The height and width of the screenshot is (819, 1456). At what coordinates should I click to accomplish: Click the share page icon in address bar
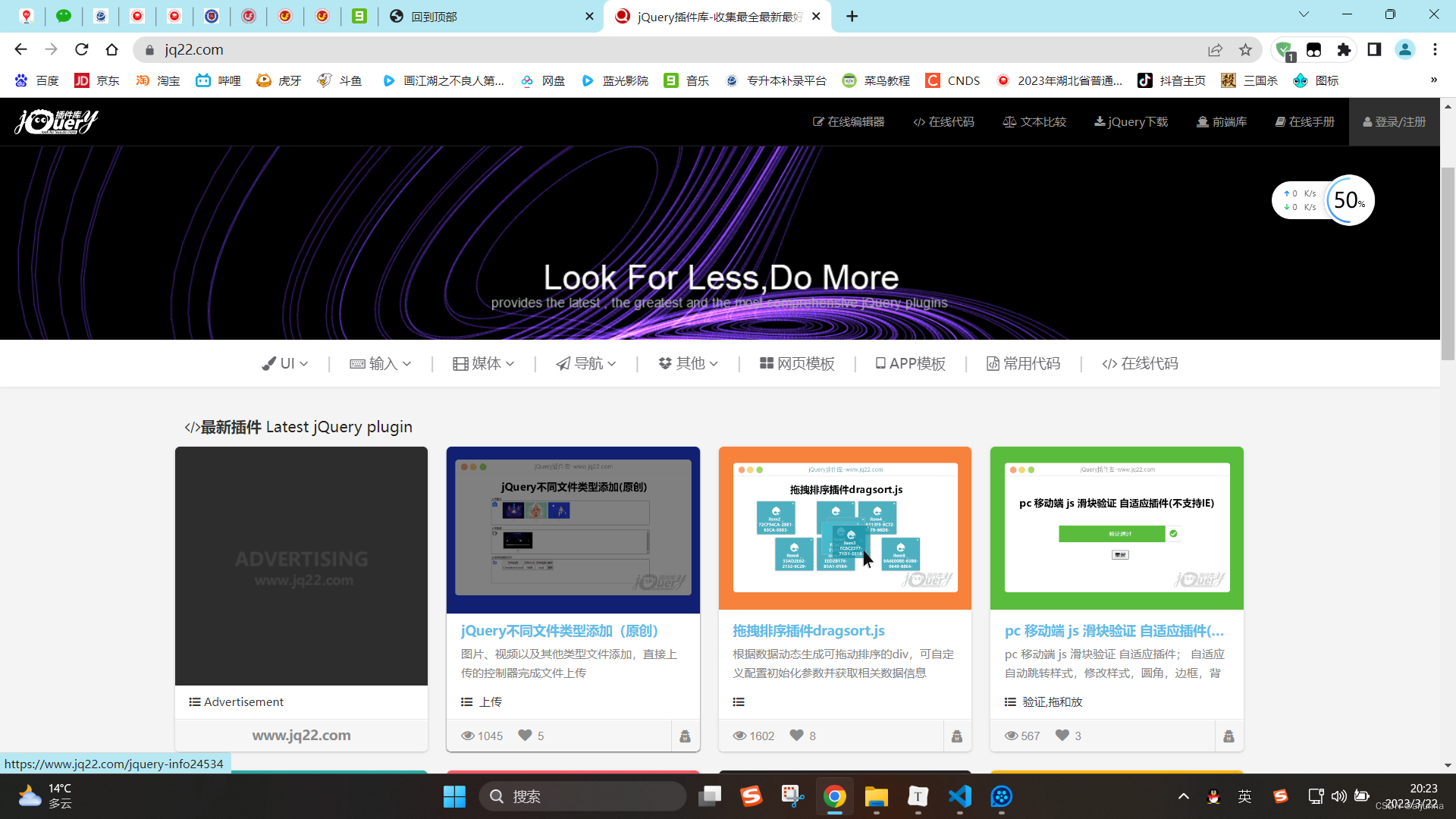(x=1215, y=50)
